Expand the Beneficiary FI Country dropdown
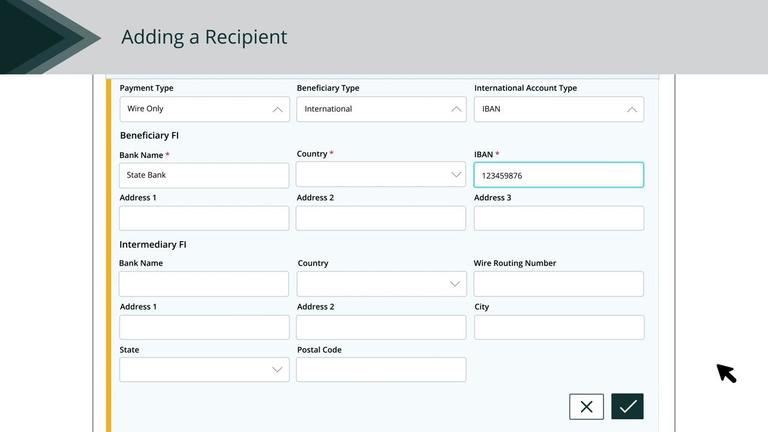This screenshot has height=432, width=768. 381,175
